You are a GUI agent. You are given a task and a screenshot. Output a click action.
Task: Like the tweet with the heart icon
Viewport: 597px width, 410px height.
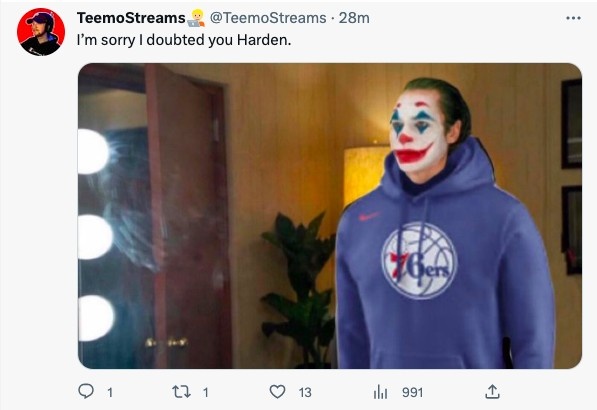click(277, 391)
